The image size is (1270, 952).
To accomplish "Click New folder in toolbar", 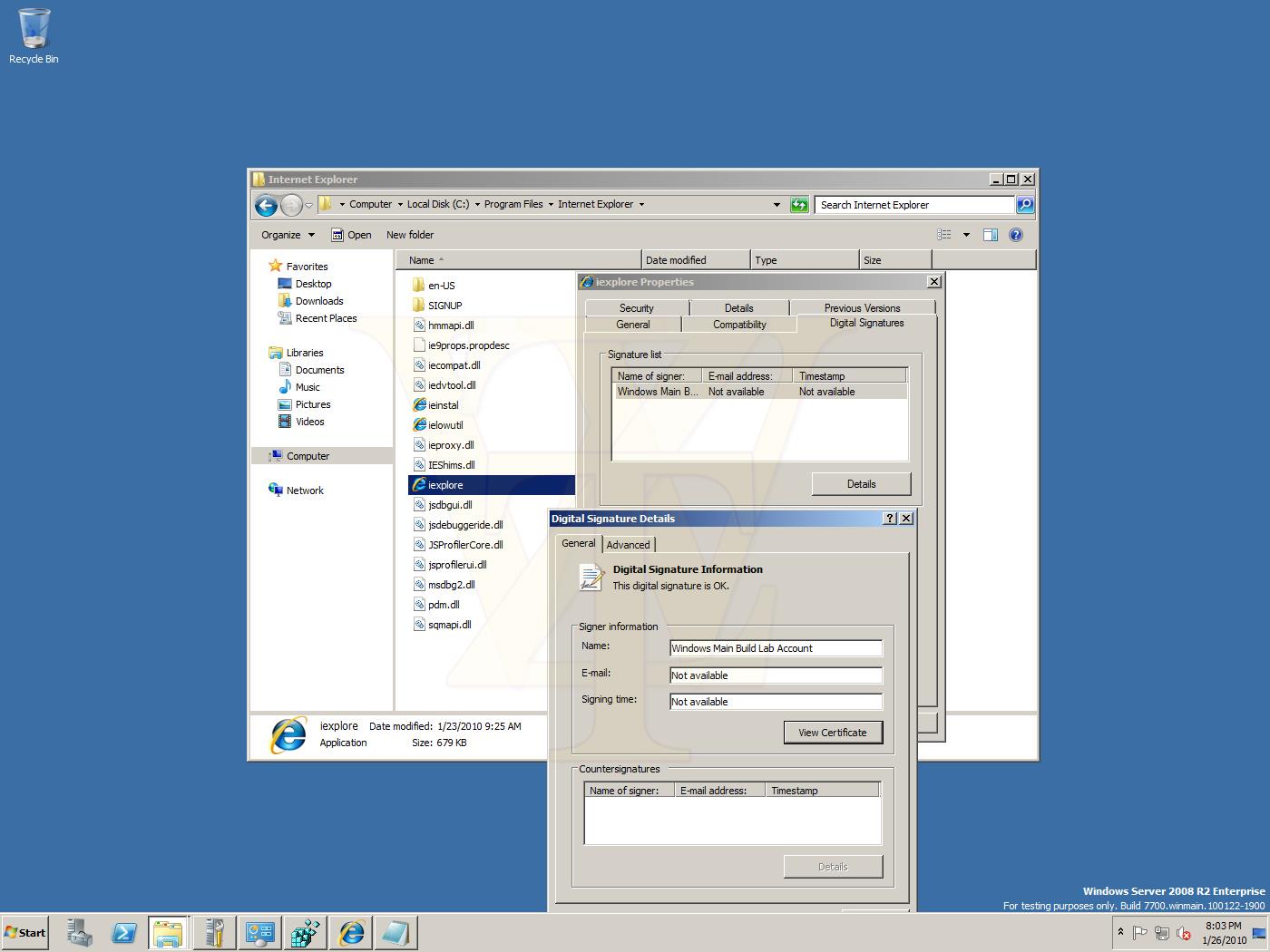I will [410, 235].
